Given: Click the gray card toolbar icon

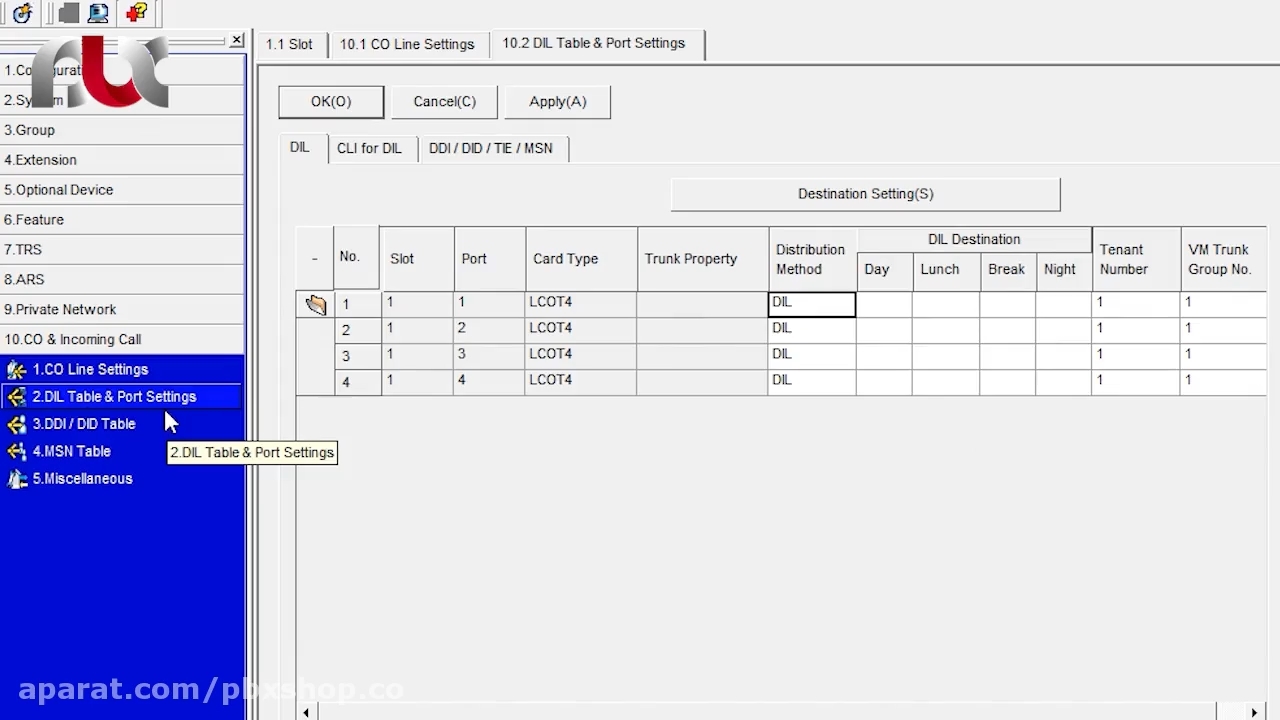Looking at the screenshot, I should pyautogui.click(x=68, y=13).
